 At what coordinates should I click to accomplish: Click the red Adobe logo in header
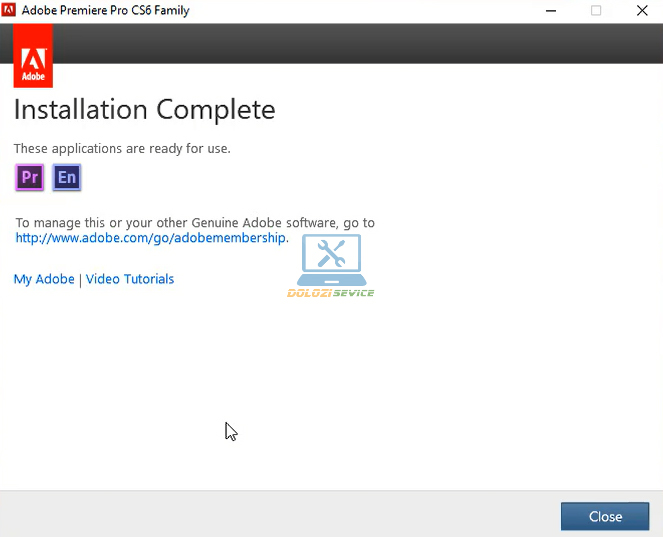[33, 56]
